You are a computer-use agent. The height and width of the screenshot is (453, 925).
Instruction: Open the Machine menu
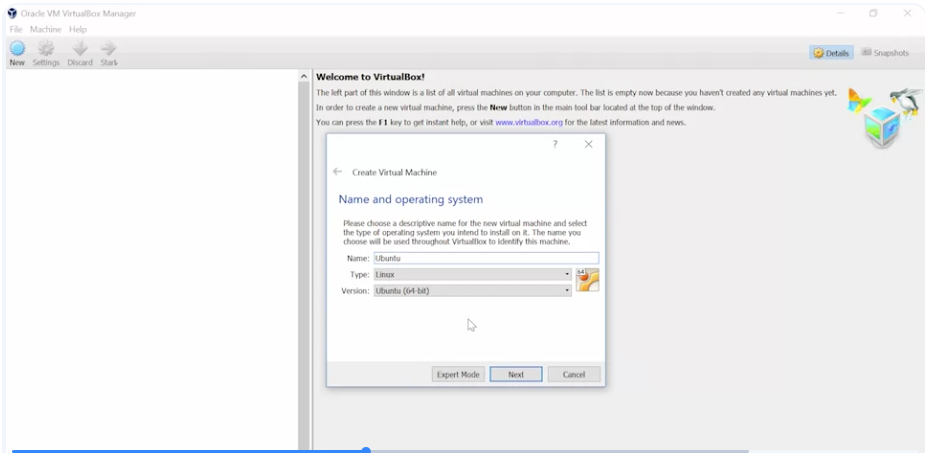point(45,29)
